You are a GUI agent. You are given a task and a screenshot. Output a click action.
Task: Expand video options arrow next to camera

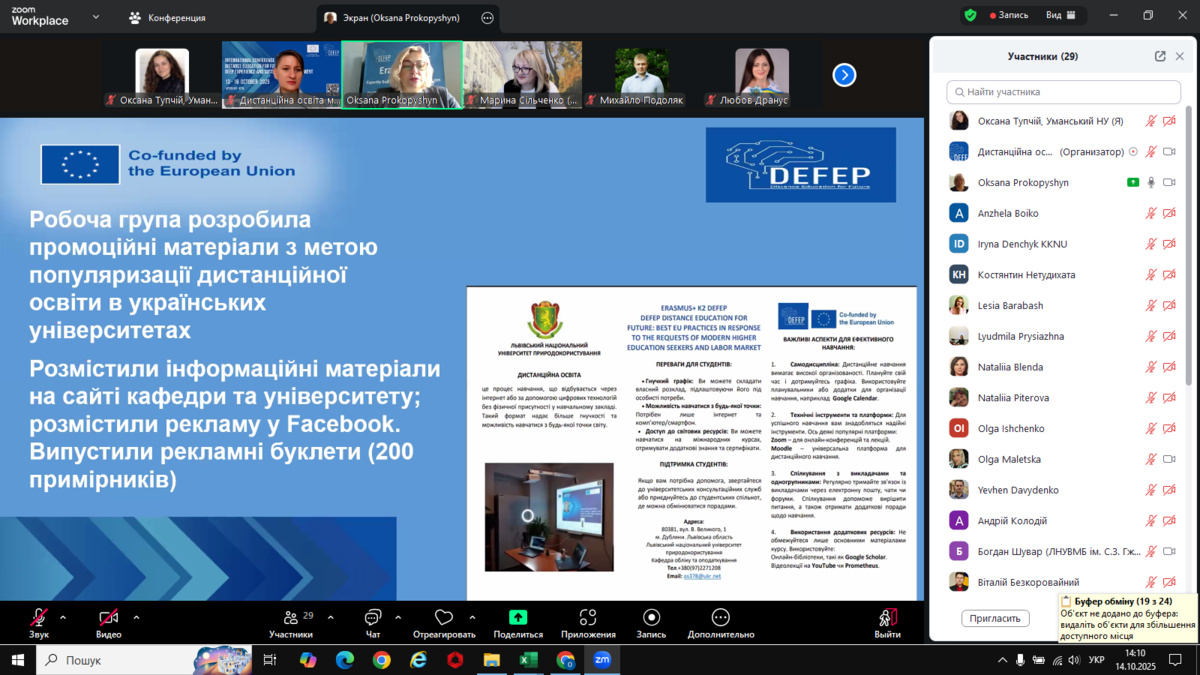point(136,617)
